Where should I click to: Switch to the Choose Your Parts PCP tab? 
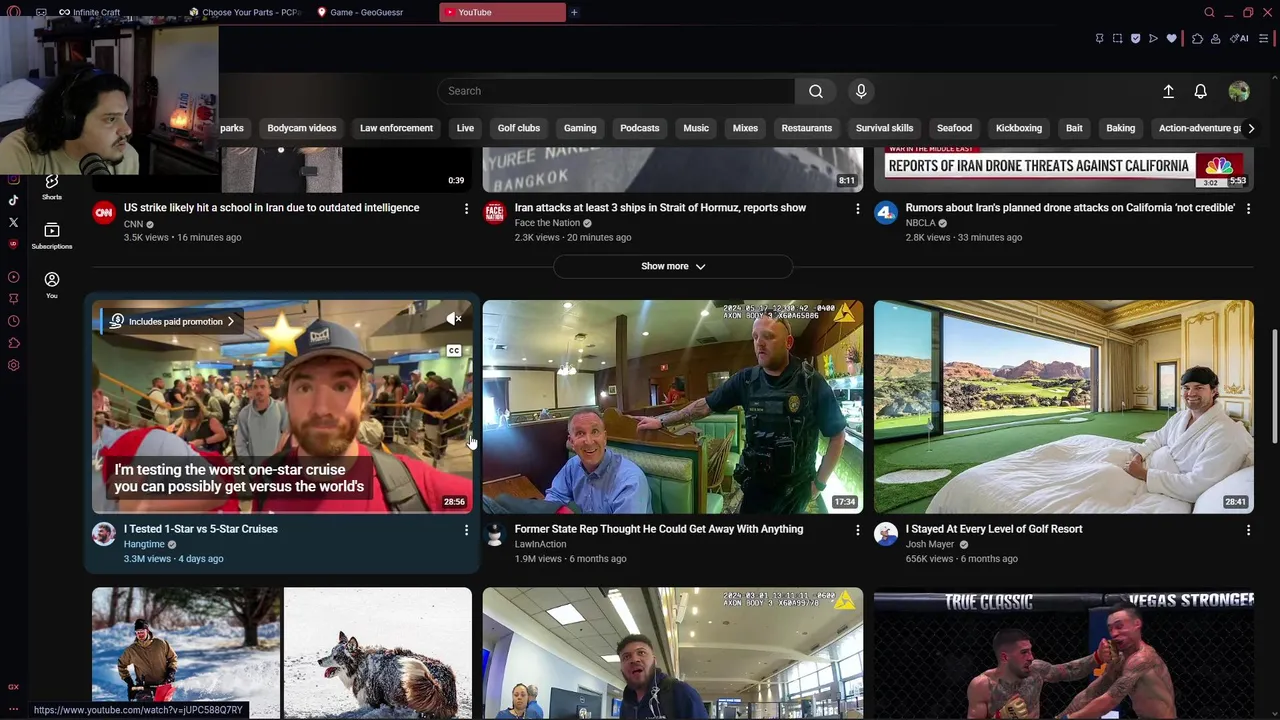point(245,12)
